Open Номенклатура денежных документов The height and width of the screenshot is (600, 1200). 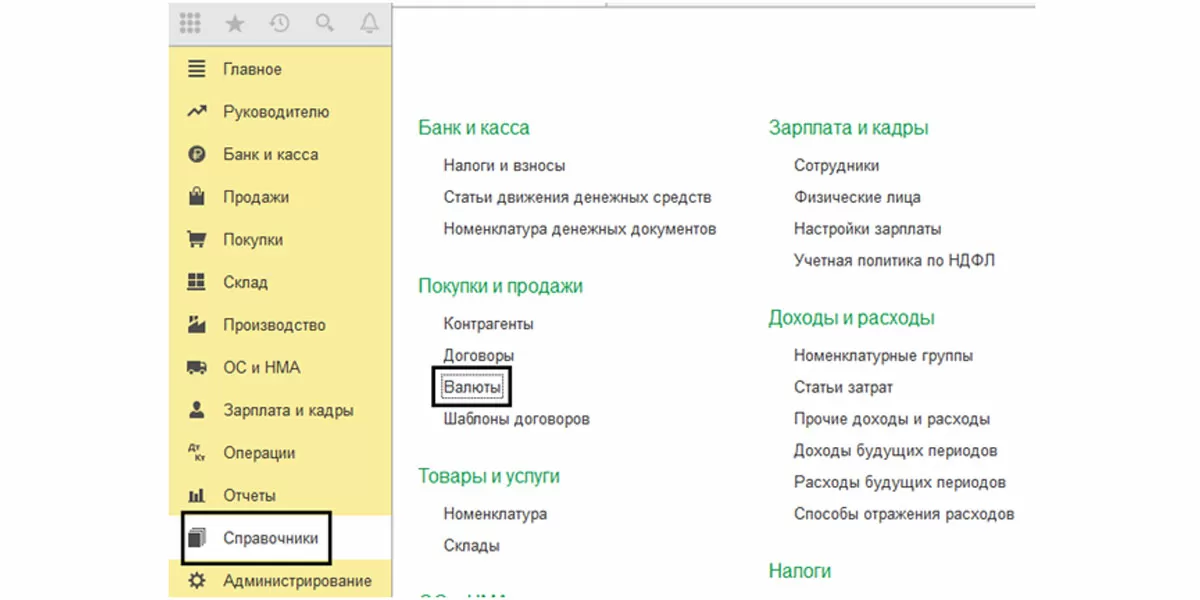(580, 229)
